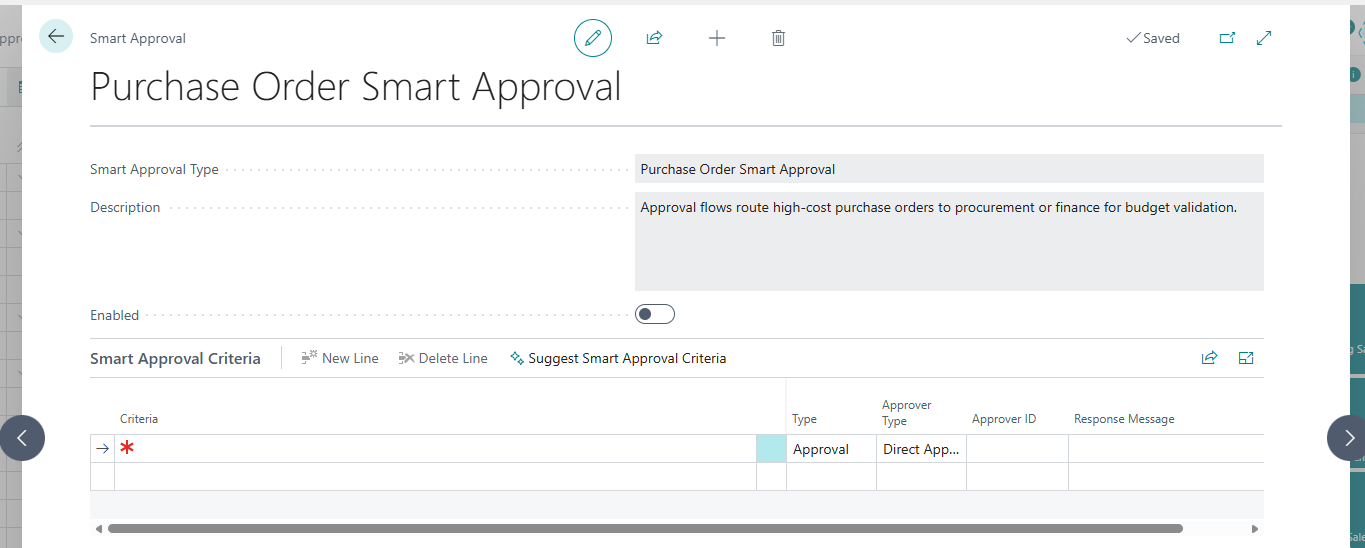Image resolution: width=1365 pixels, height=548 pixels.
Task: Click the Enabled field label
Action: (114, 315)
